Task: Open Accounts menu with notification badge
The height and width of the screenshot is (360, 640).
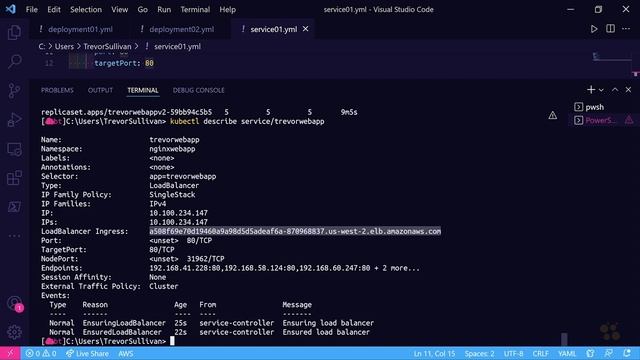Action: click(15, 304)
